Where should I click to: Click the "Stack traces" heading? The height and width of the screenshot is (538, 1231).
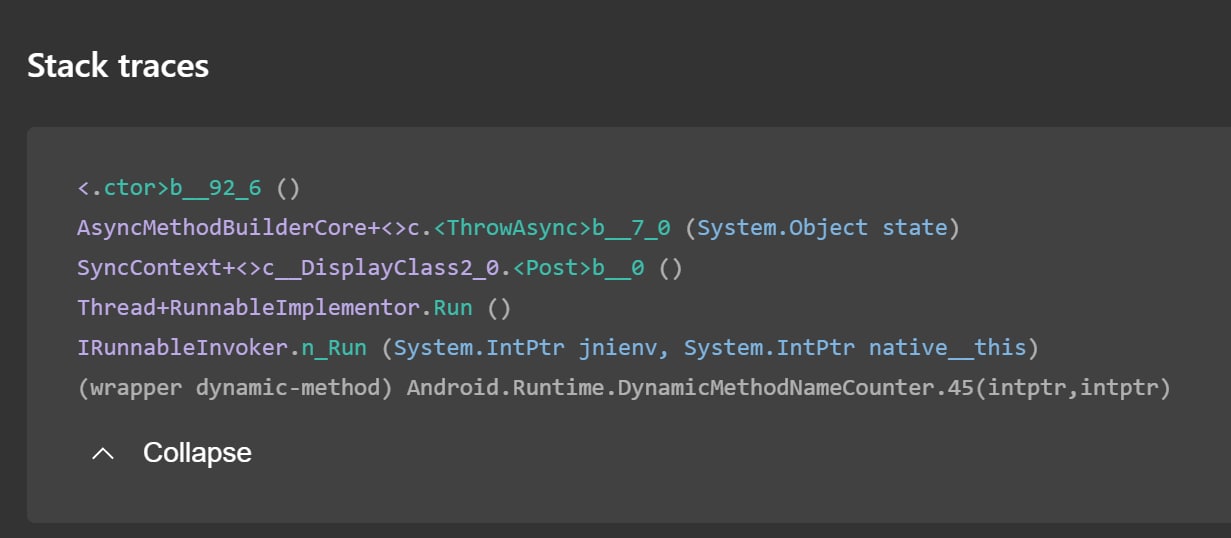pos(118,66)
